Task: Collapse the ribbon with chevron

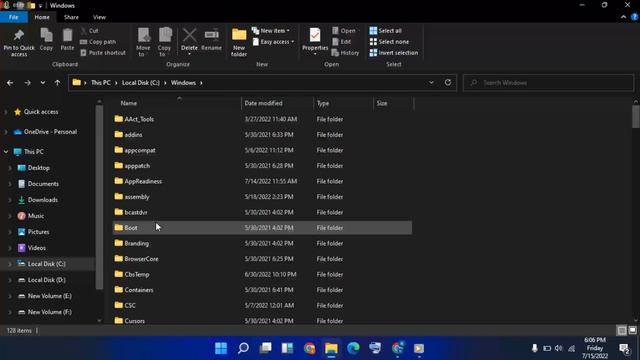Action: pos(623,17)
